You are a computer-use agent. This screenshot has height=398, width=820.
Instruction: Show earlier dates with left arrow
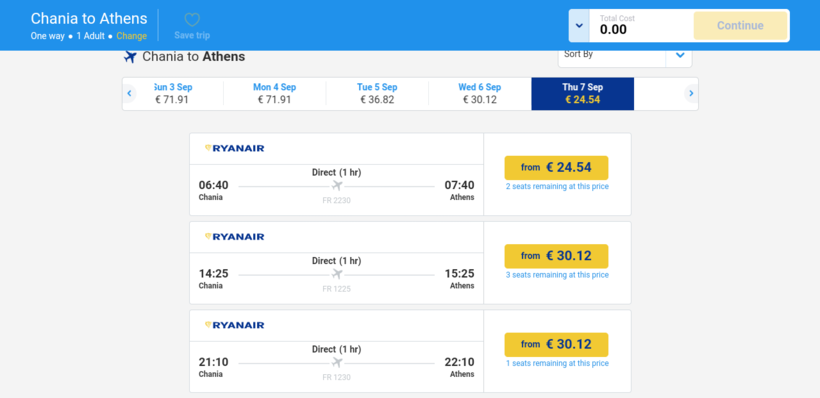click(129, 94)
